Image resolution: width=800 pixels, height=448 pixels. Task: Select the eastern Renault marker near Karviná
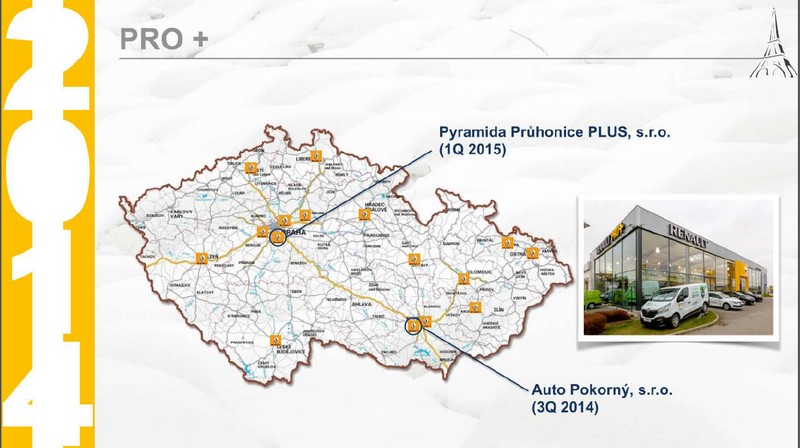coord(532,253)
